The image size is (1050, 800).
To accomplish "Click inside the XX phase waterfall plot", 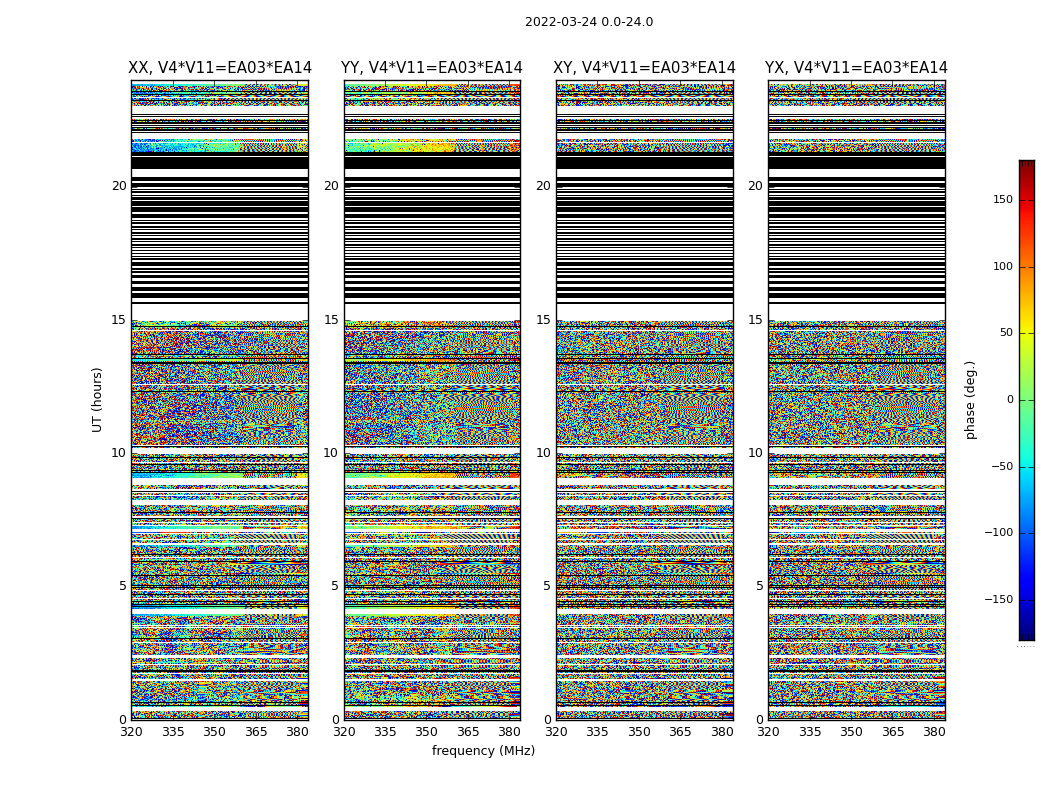I will (220, 400).
